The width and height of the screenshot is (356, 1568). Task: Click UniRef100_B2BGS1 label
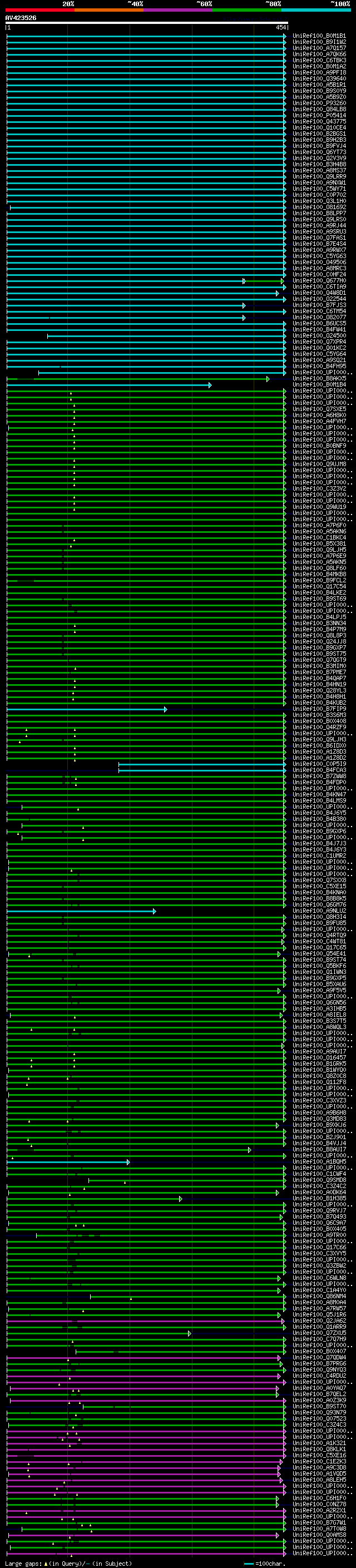click(x=319, y=134)
